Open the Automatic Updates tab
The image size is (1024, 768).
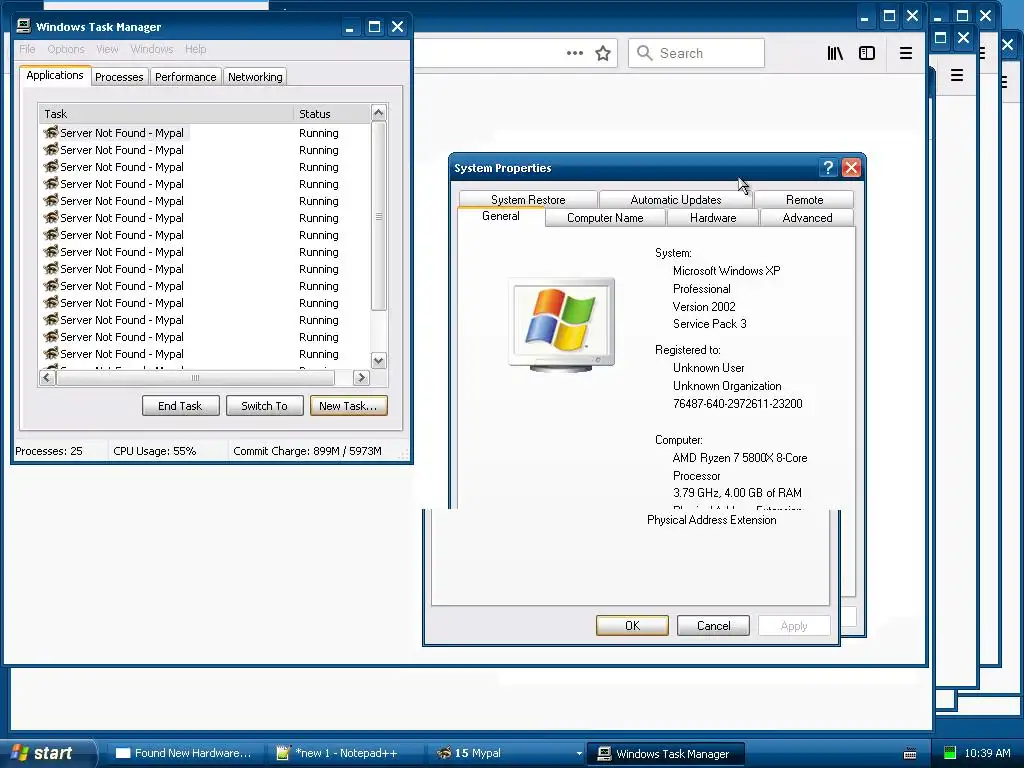pyautogui.click(x=676, y=199)
